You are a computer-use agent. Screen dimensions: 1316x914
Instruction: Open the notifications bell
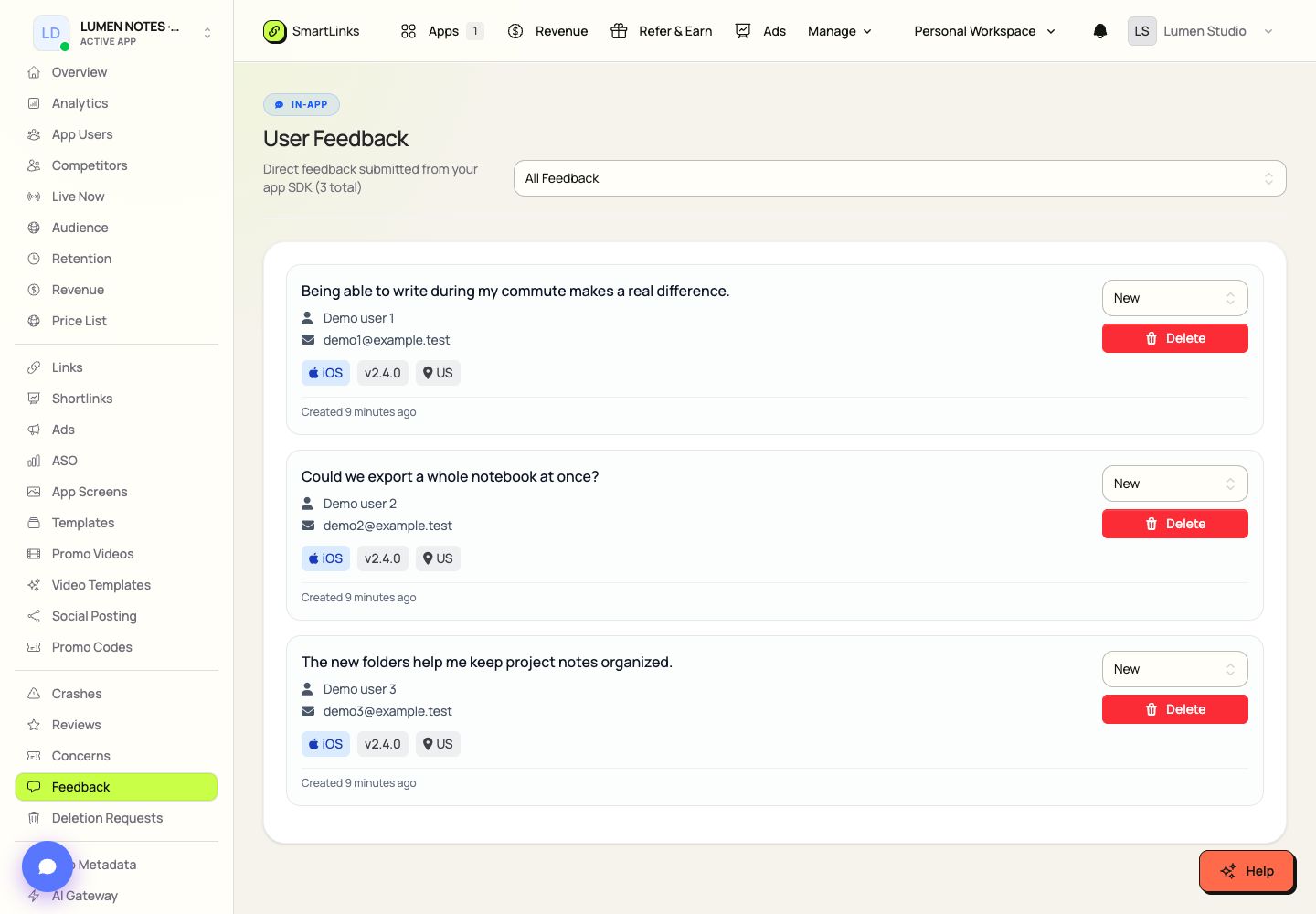[1100, 31]
